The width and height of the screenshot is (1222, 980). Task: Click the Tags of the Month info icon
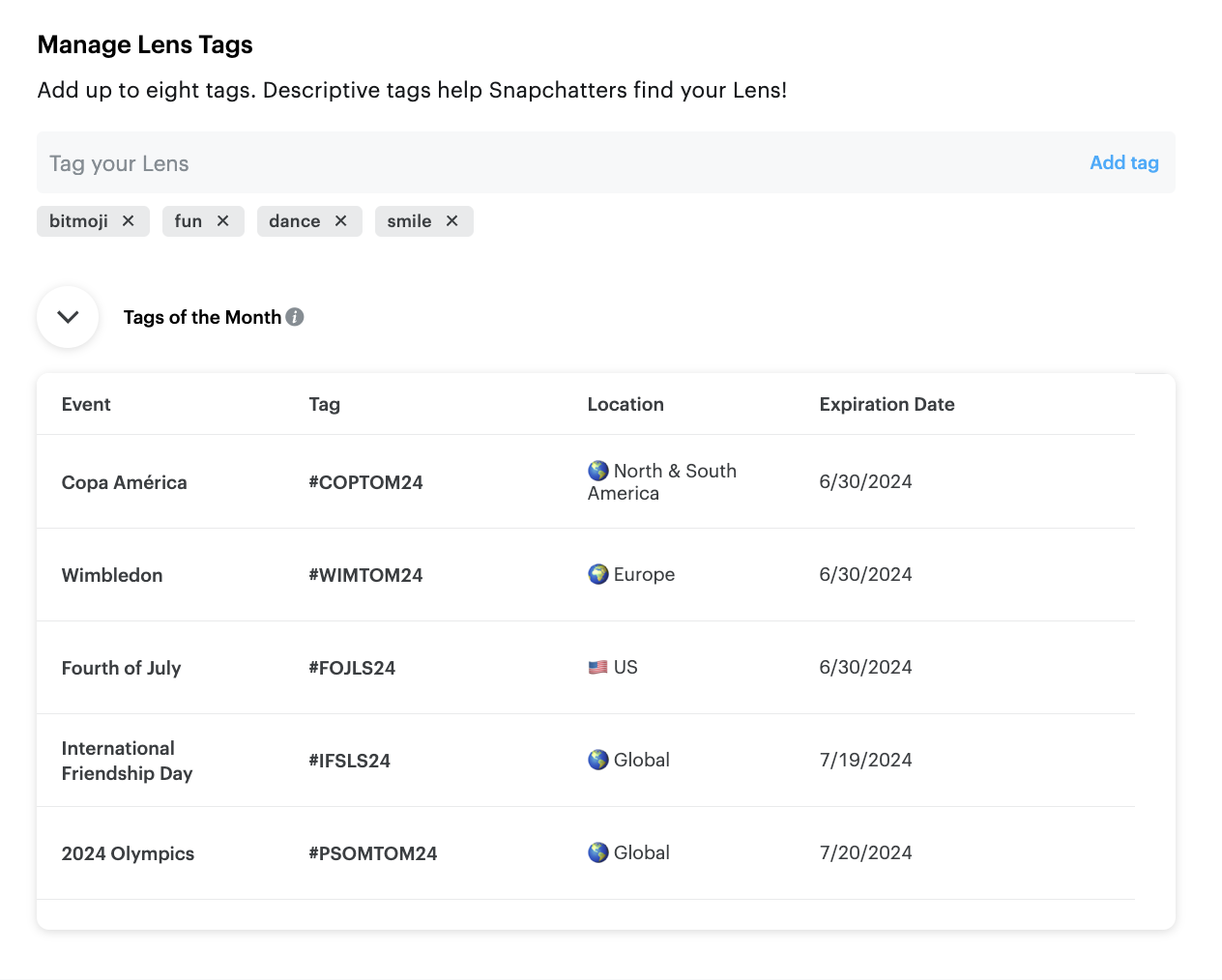tap(295, 317)
